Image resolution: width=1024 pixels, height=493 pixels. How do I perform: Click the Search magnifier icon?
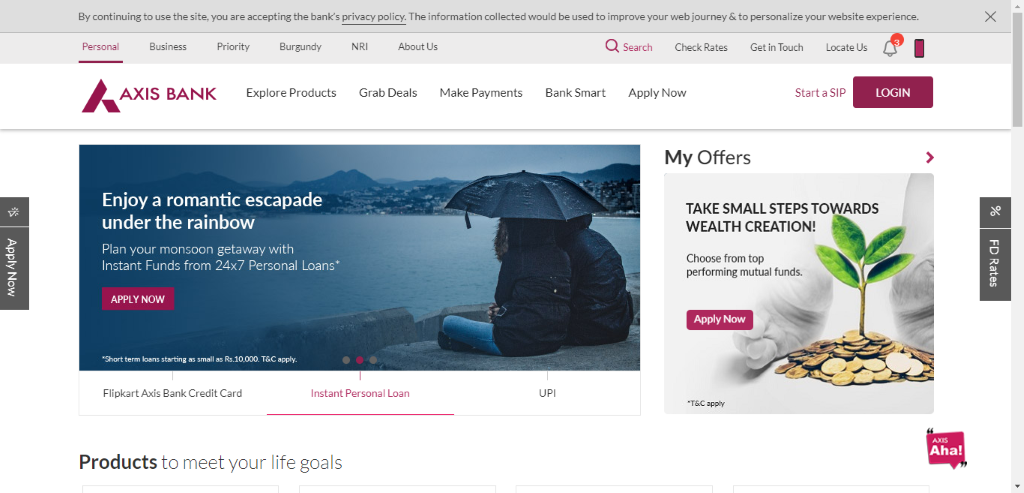612,46
